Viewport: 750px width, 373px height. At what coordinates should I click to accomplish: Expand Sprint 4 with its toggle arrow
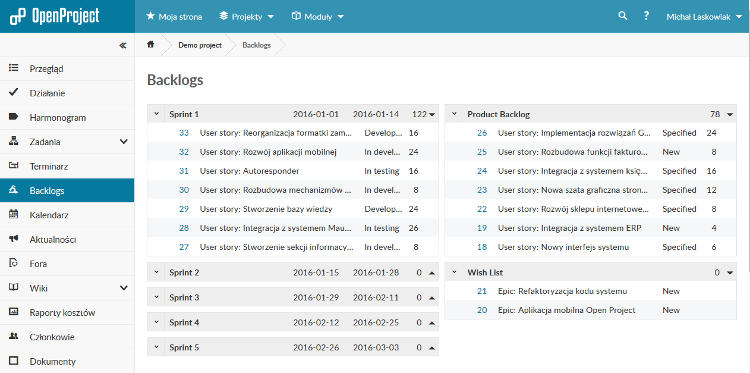click(x=156, y=322)
